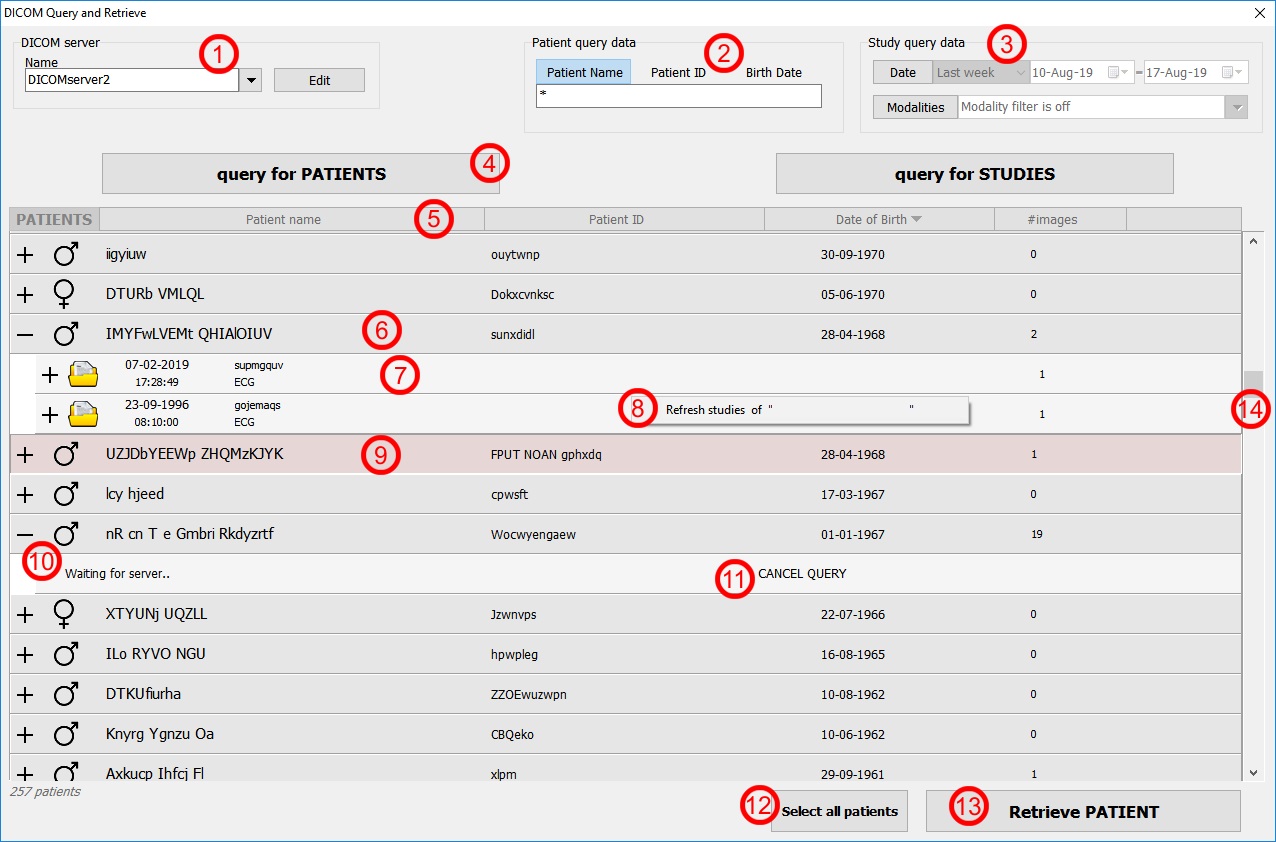Expand patient XTYUNj UQZLL
Viewport: 1276px width, 842px height.
[26, 615]
